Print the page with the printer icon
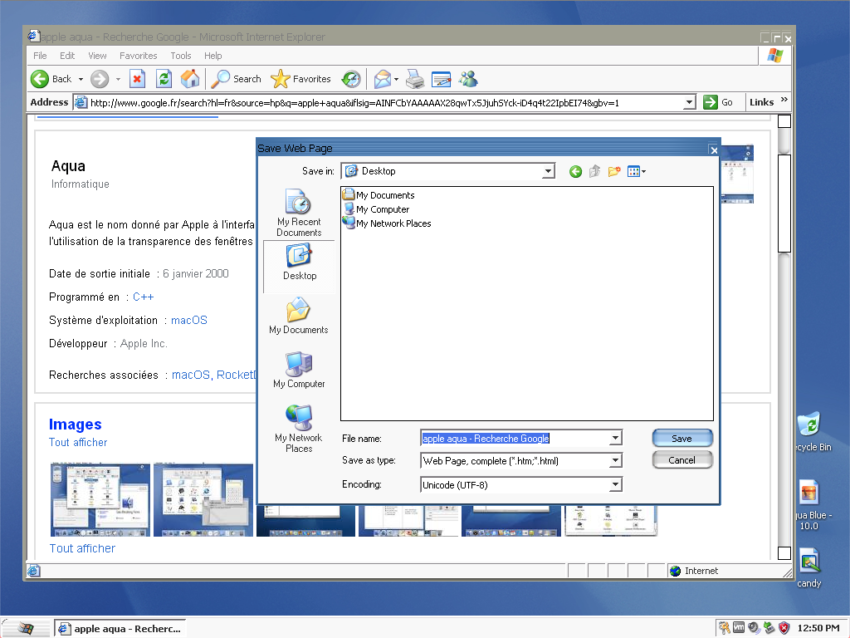The width and height of the screenshot is (850, 638). (415, 79)
